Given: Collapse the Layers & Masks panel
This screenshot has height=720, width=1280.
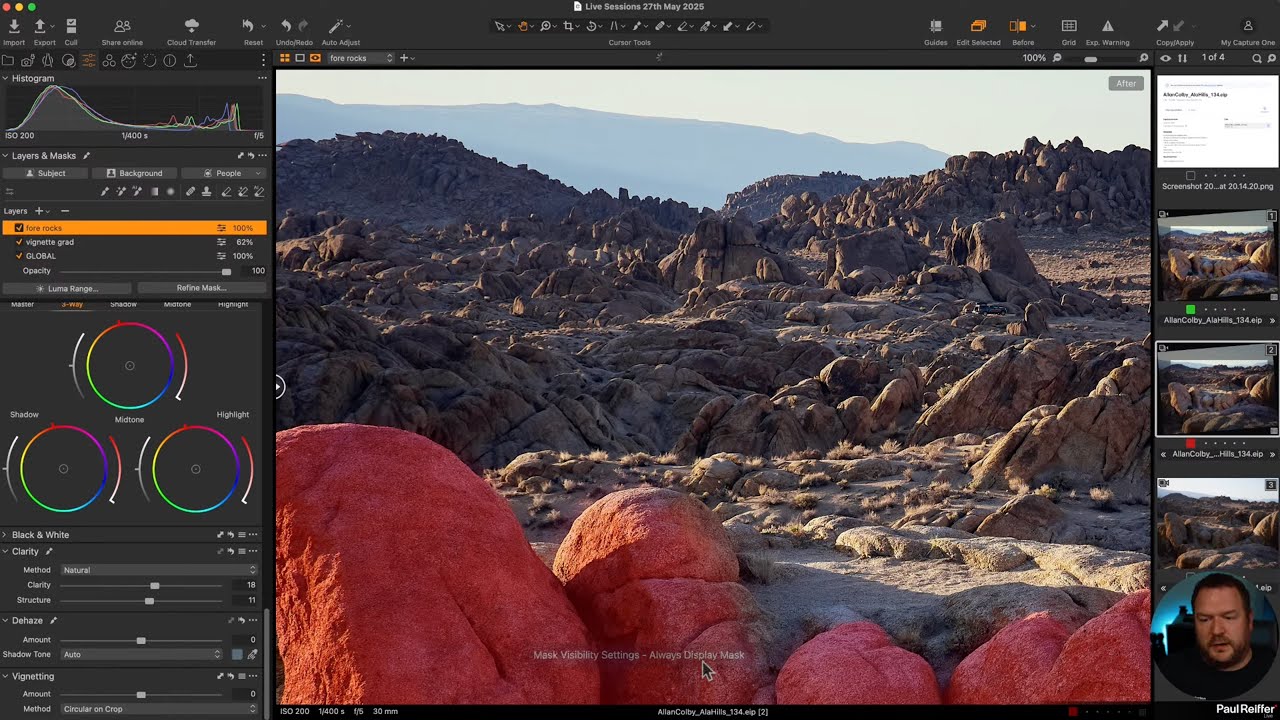Looking at the screenshot, I should [5, 155].
